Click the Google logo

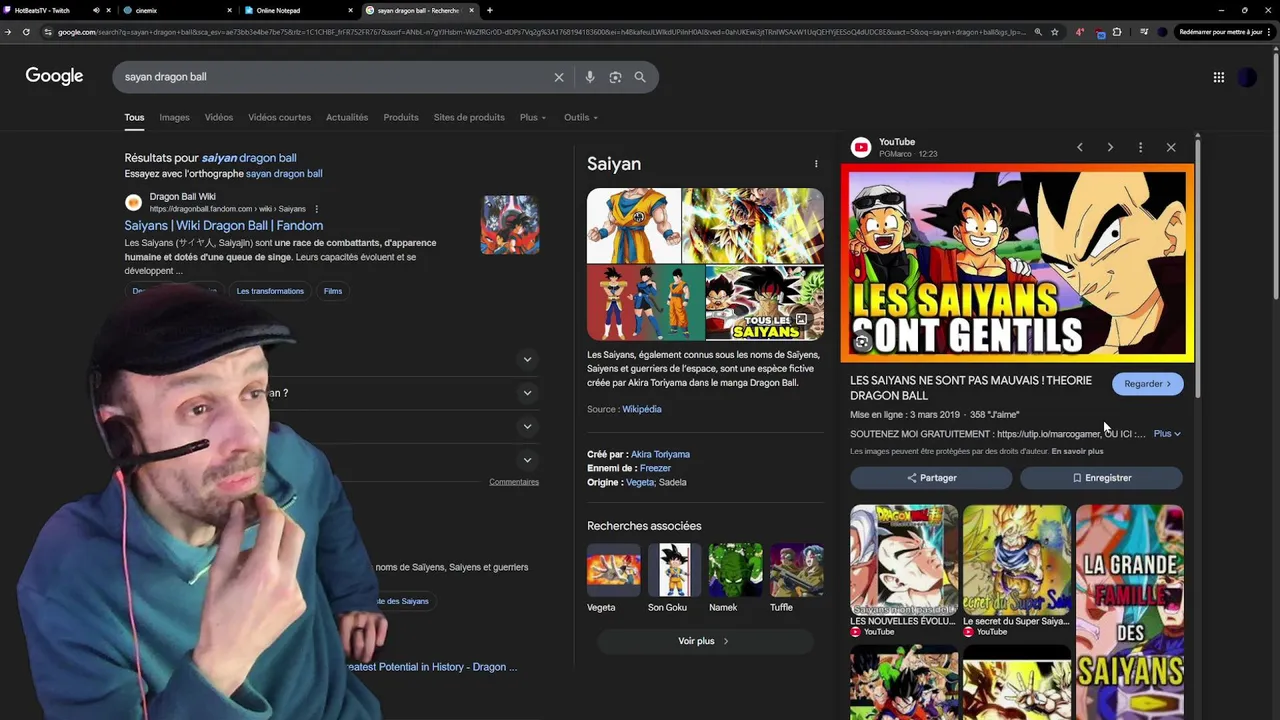54,76
